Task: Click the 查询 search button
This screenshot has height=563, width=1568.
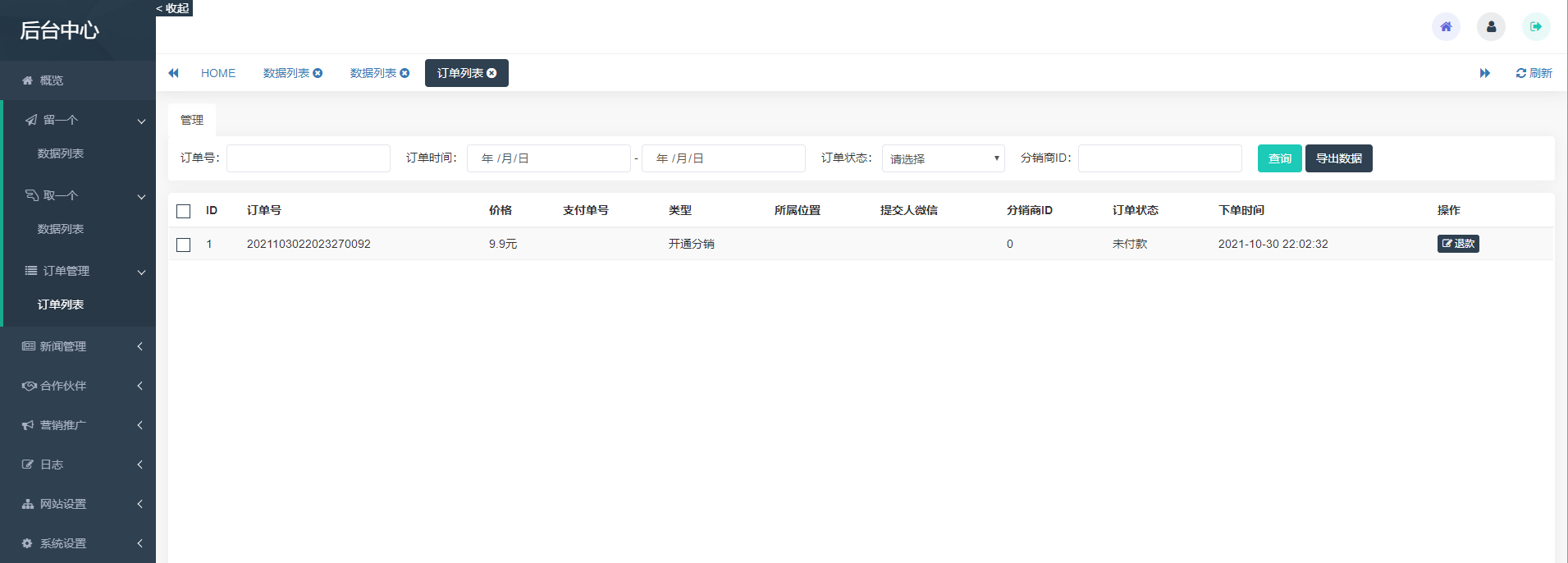Action: click(1279, 158)
